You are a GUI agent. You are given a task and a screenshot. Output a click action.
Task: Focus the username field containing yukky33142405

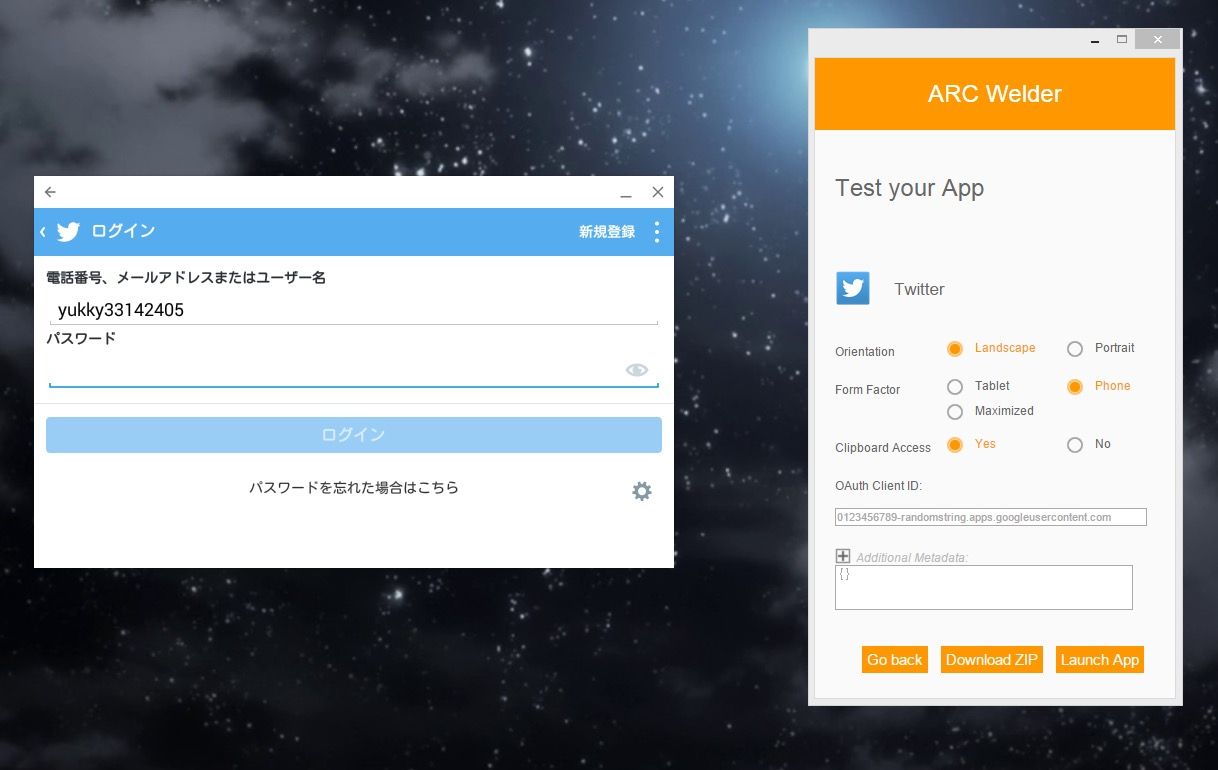point(354,310)
